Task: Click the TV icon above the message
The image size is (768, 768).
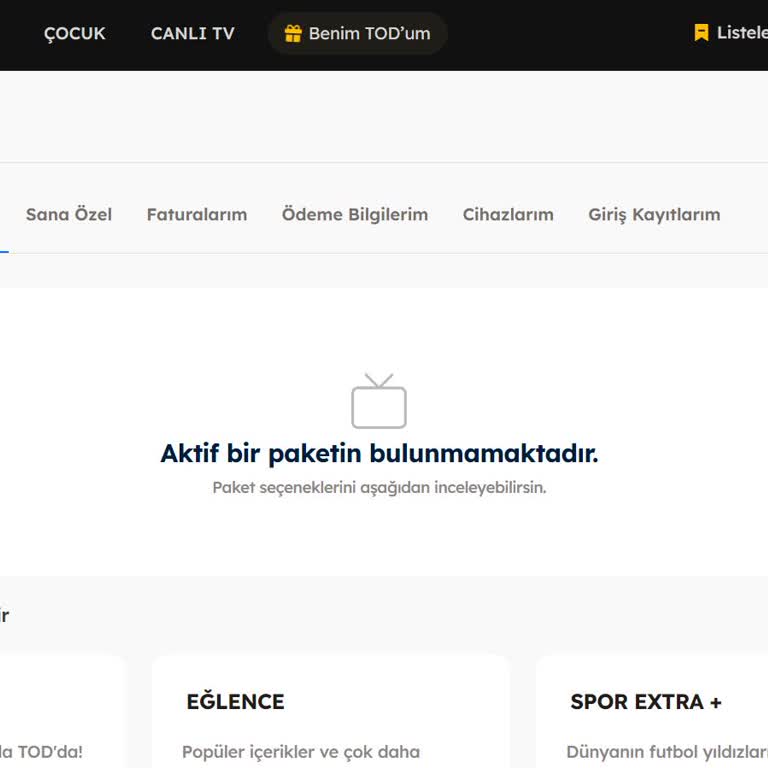Action: (x=379, y=401)
